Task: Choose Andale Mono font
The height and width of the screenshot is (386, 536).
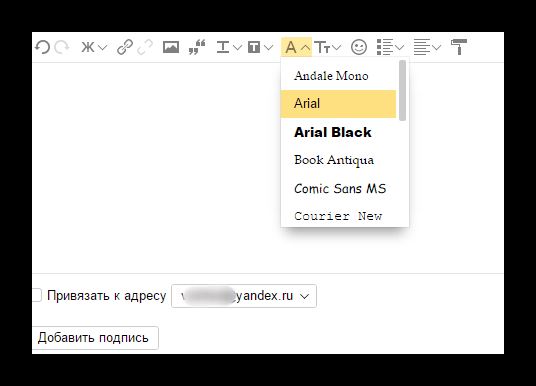Action: click(338, 76)
